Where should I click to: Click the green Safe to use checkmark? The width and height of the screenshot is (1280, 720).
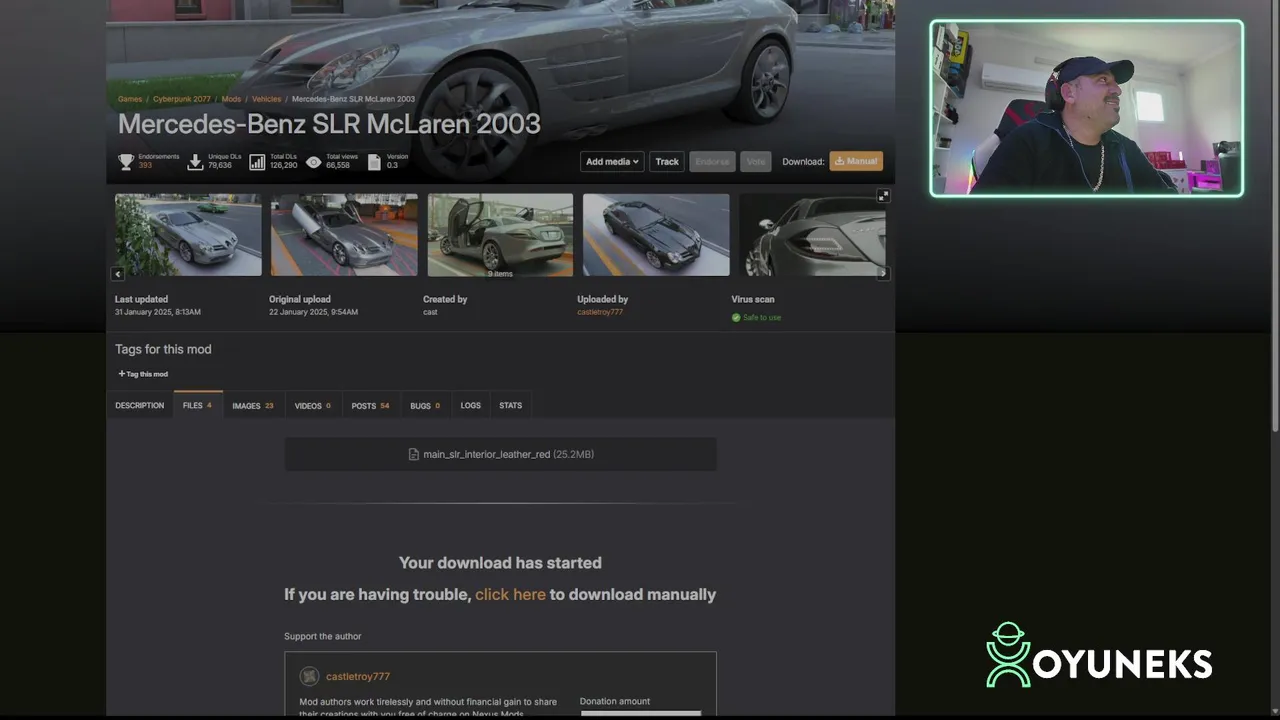click(x=736, y=318)
